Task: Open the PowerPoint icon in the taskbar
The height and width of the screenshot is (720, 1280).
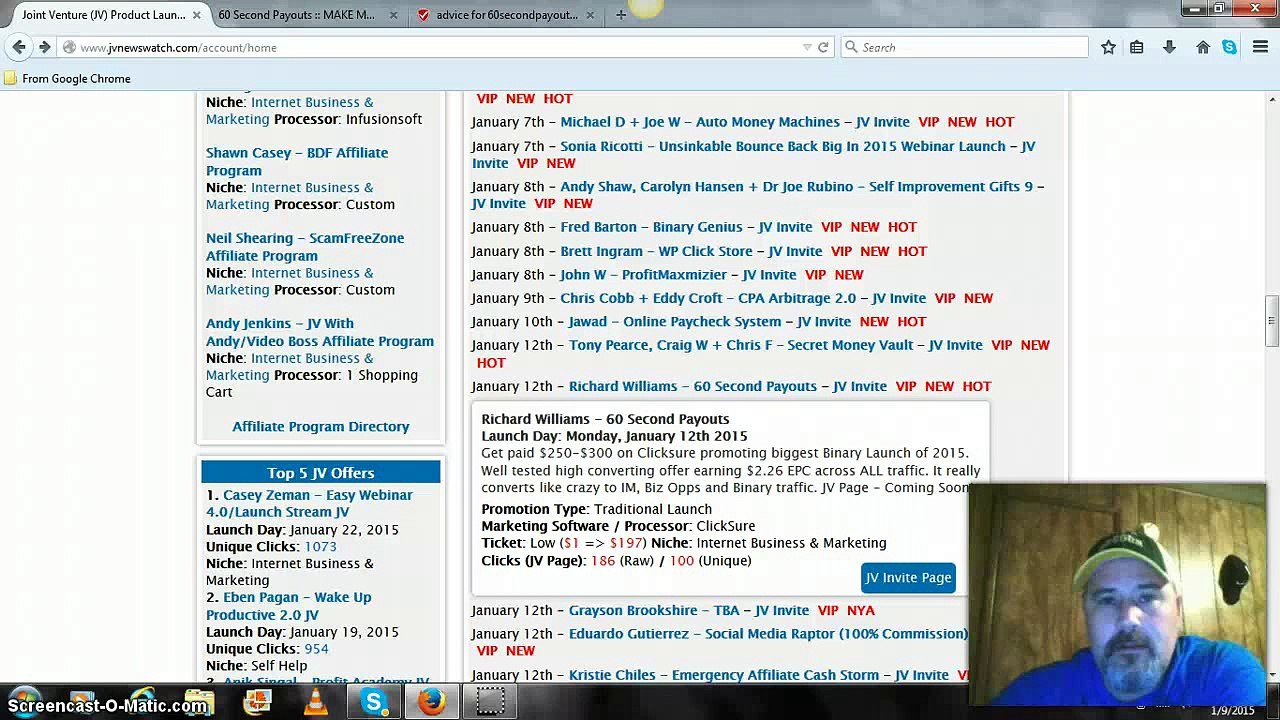Action: click(257, 702)
